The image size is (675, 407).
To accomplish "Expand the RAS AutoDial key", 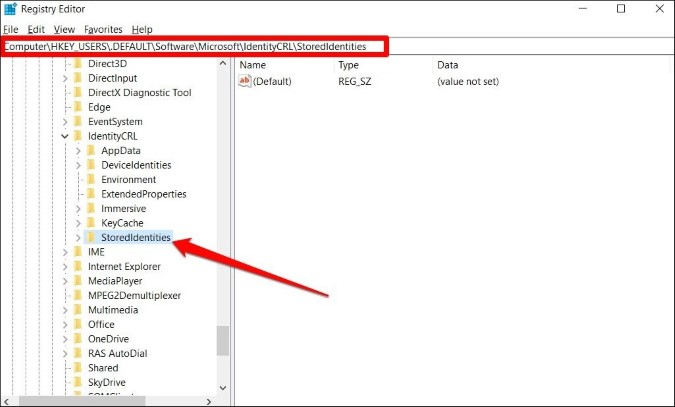I will click(x=65, y=354).
